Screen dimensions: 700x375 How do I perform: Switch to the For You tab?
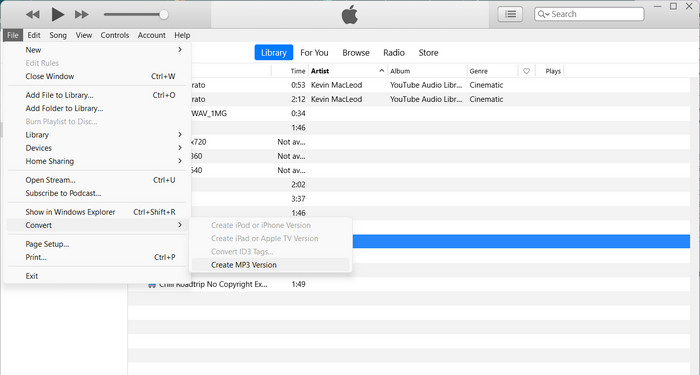[314, 53]
